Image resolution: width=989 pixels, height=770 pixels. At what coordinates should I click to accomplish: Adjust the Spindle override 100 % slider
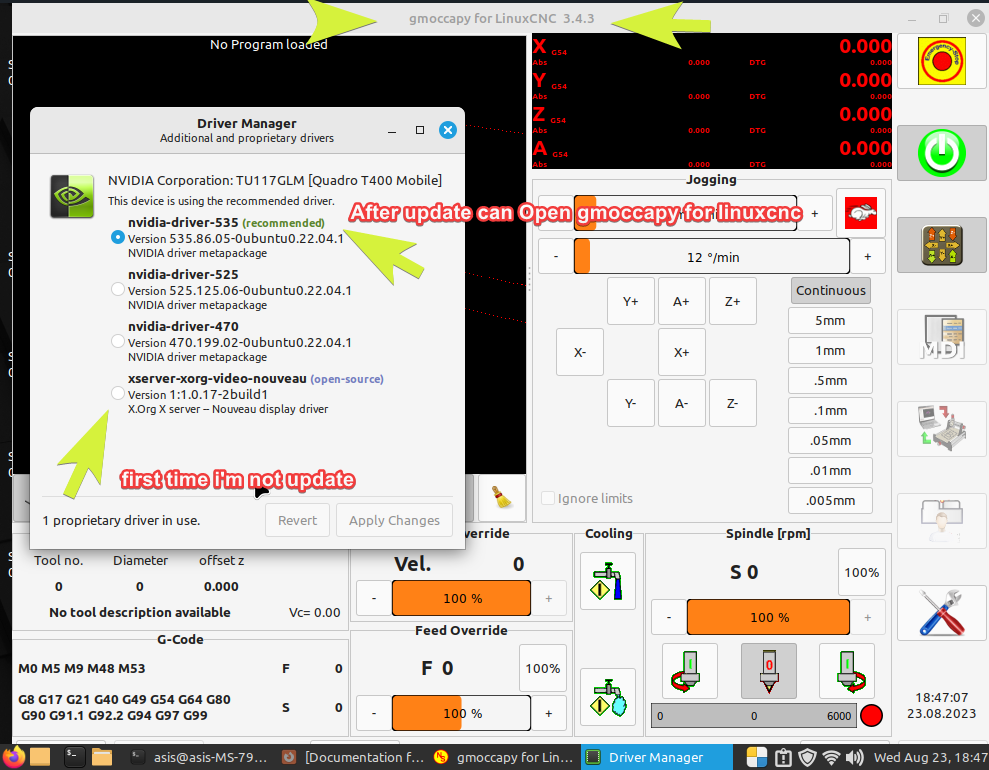(768, 617)
